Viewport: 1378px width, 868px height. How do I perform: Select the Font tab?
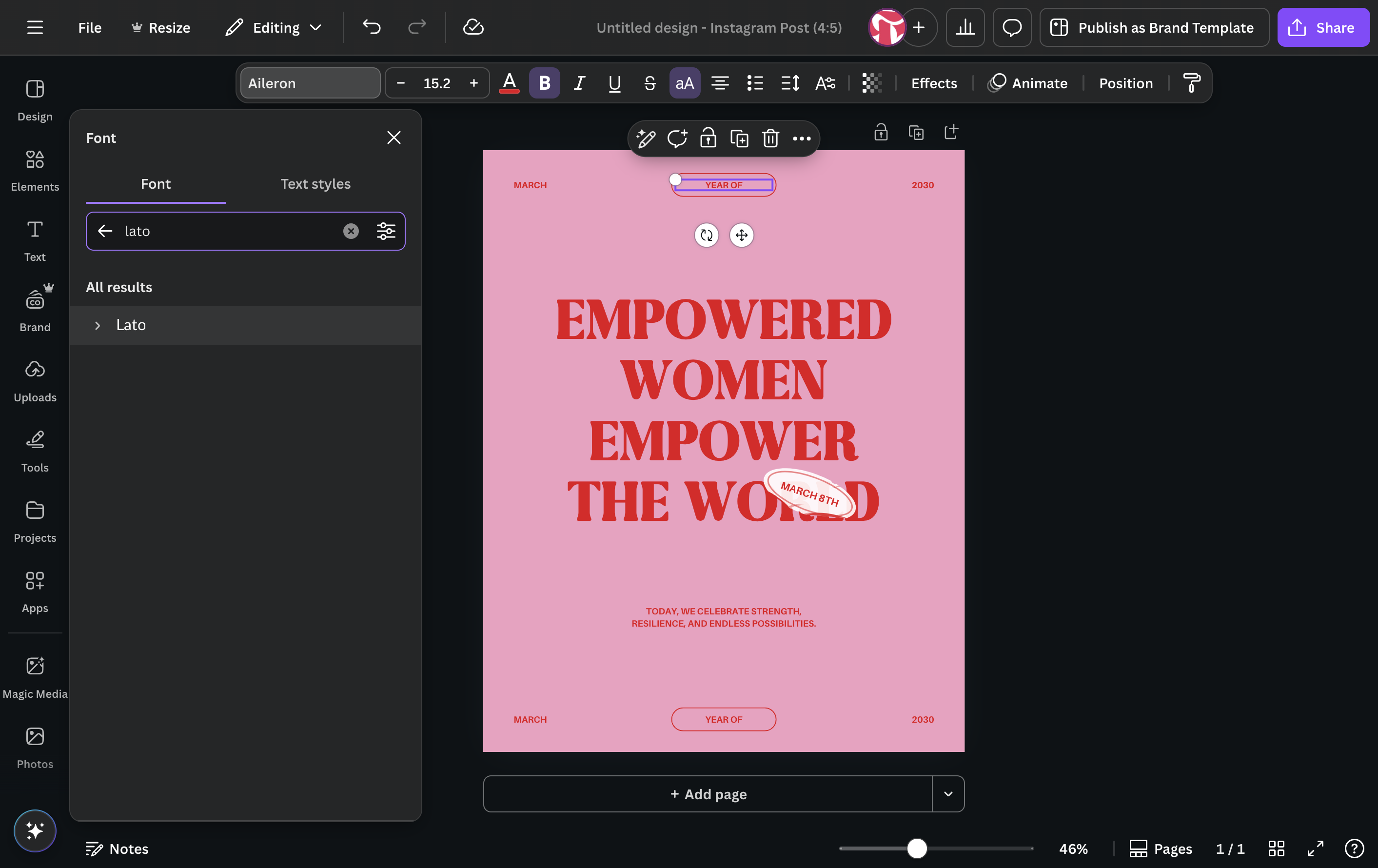tap(156, 184)
